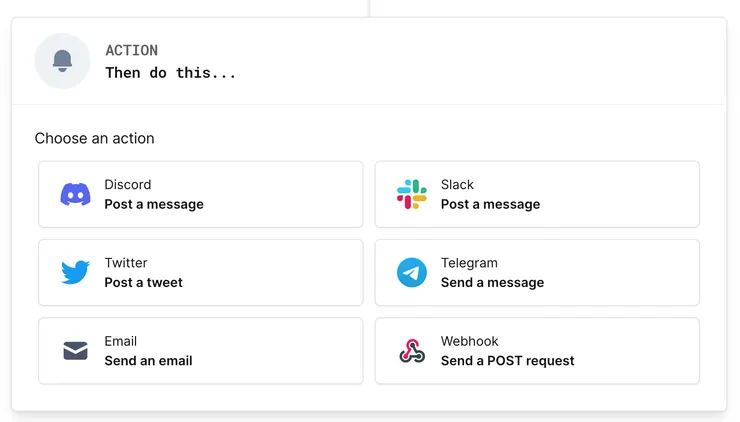Viewport: 740px width, 422px height.
Task: Click the Telegram card title
Action: pyautogui.click(x=469, y=263)
